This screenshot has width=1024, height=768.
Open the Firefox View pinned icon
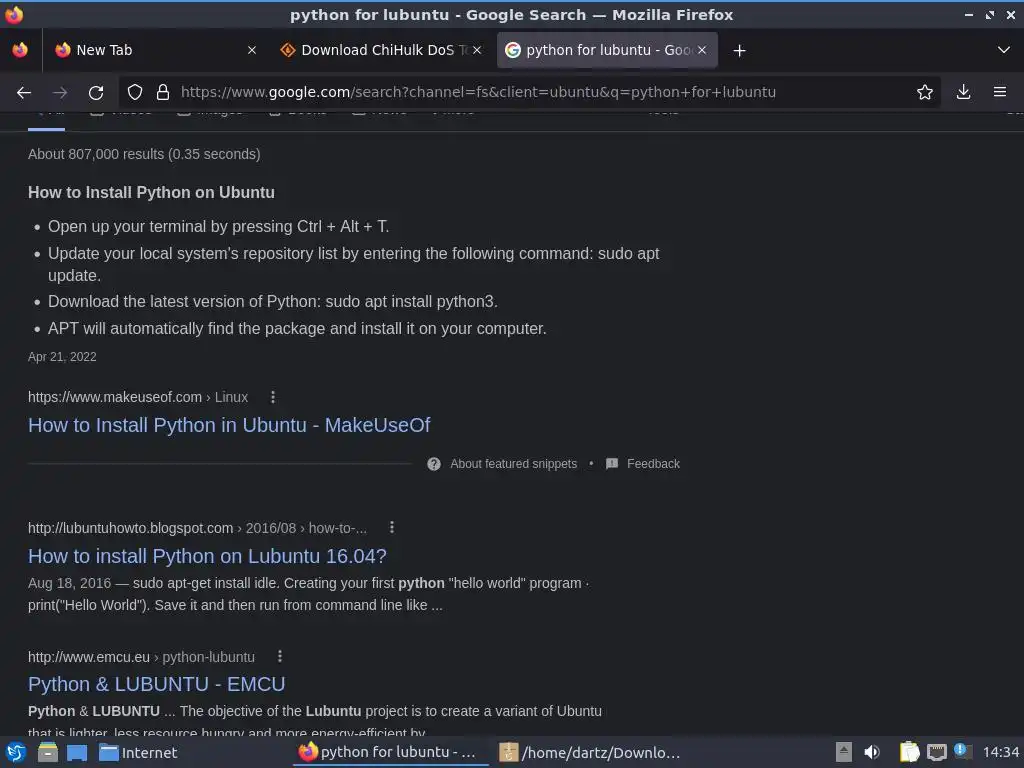click(20, 50)
